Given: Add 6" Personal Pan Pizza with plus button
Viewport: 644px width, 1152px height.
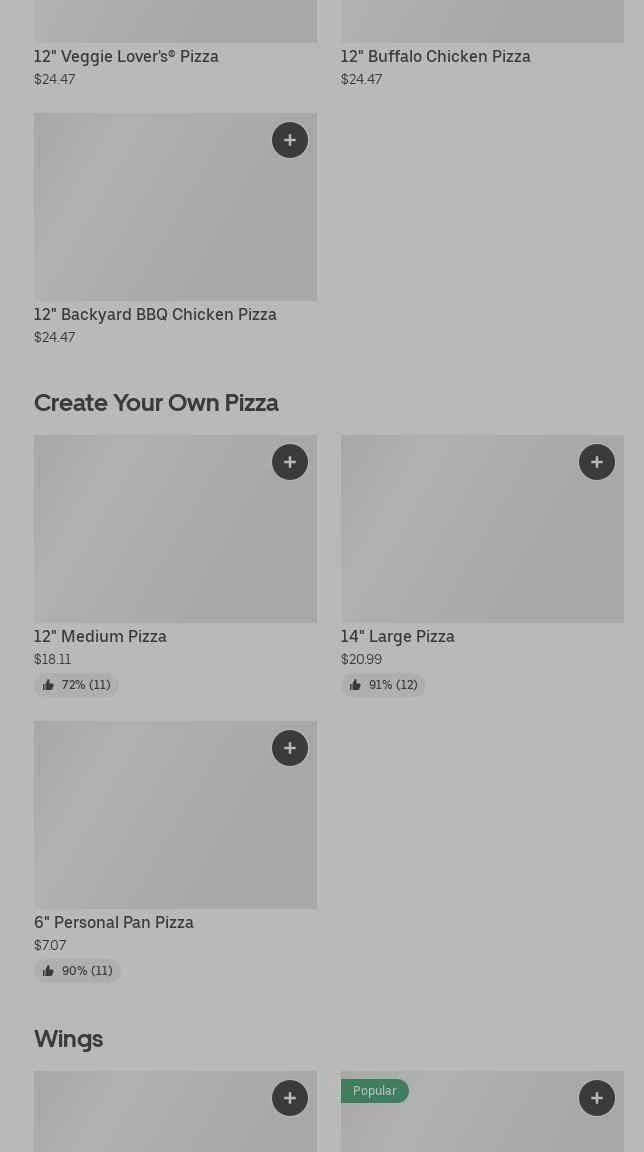Looking at the screenshot, I should point(290,748).
